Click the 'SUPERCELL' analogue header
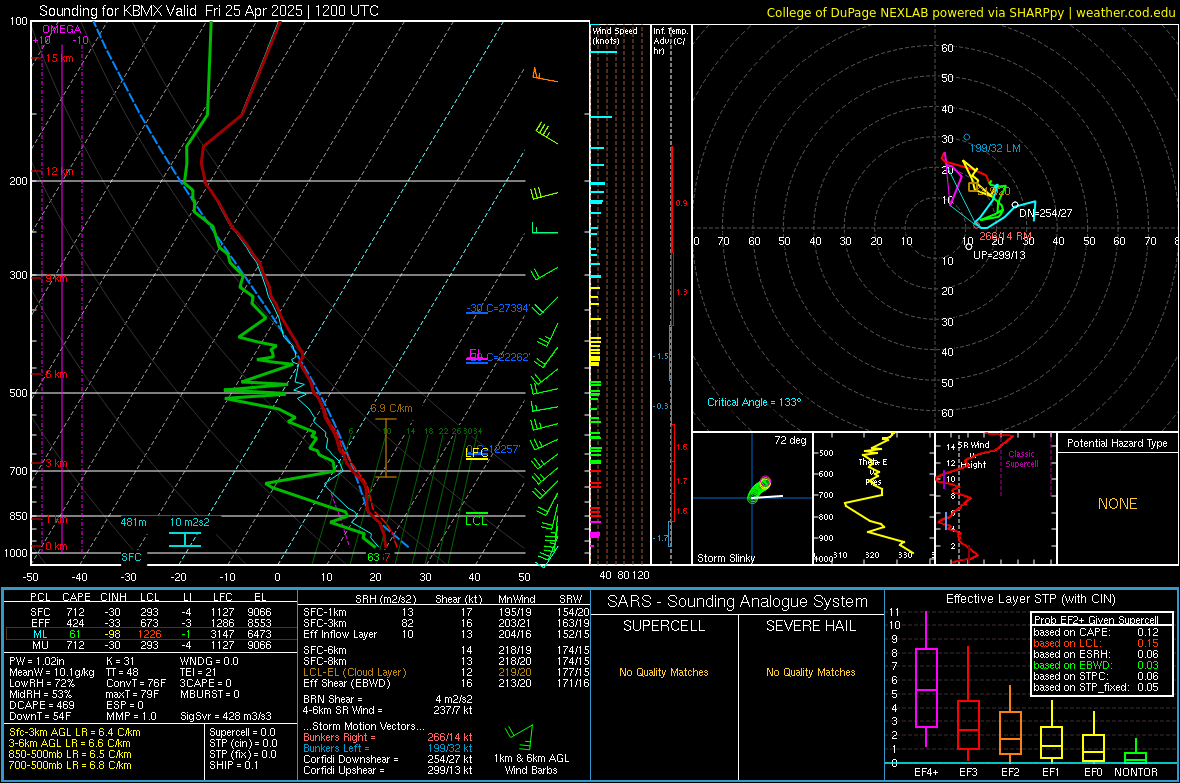1180x783 pixels. coord(664,626)
